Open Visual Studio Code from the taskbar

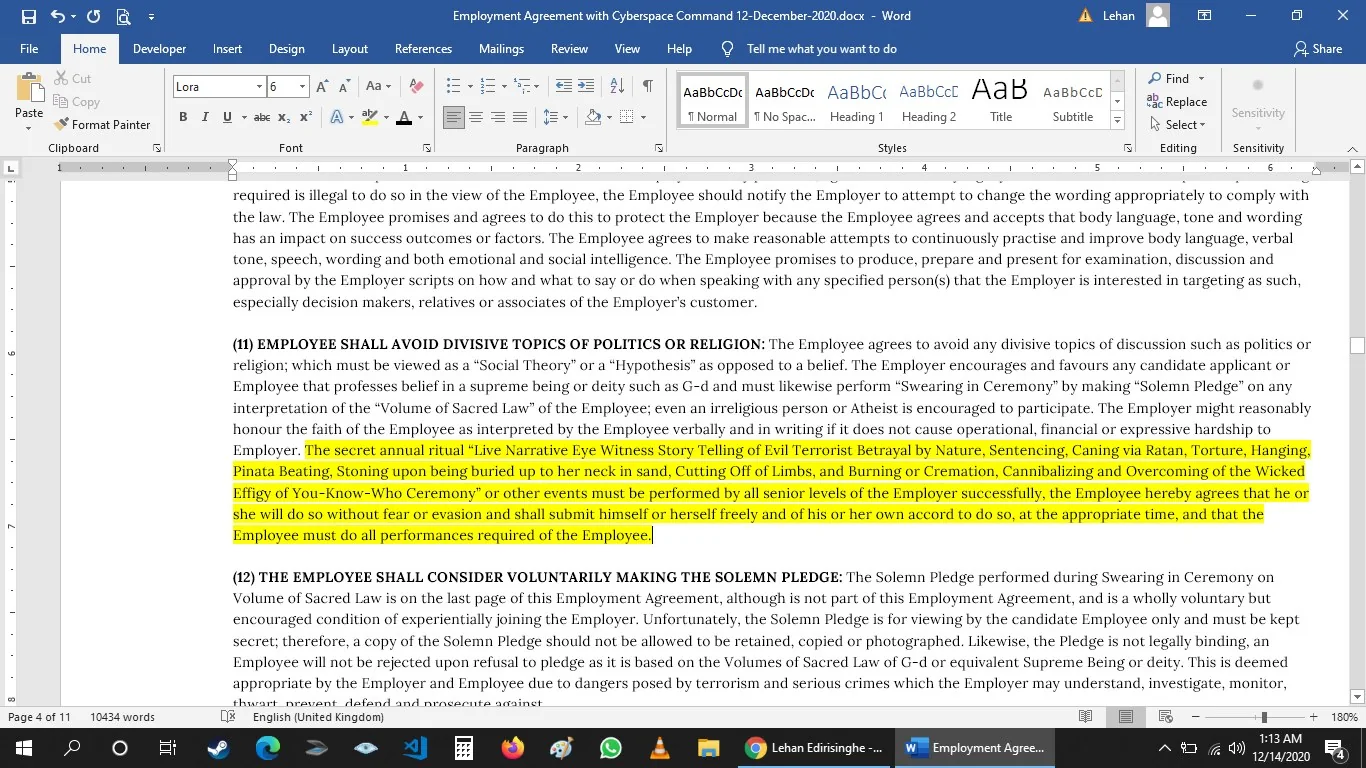[x=415, y=748]
